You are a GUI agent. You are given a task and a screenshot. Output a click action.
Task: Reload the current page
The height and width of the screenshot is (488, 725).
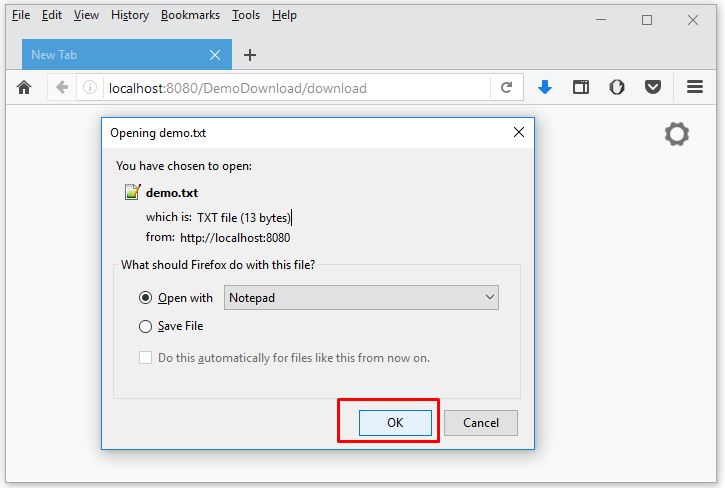[507, 87]
